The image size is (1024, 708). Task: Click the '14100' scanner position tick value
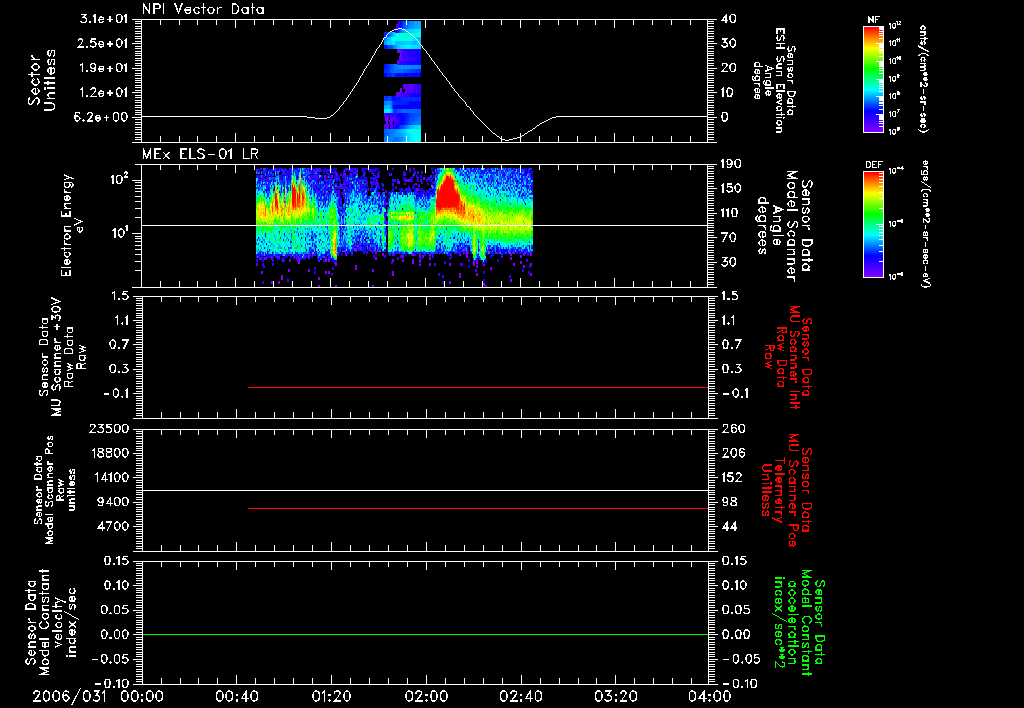point(109,477)
